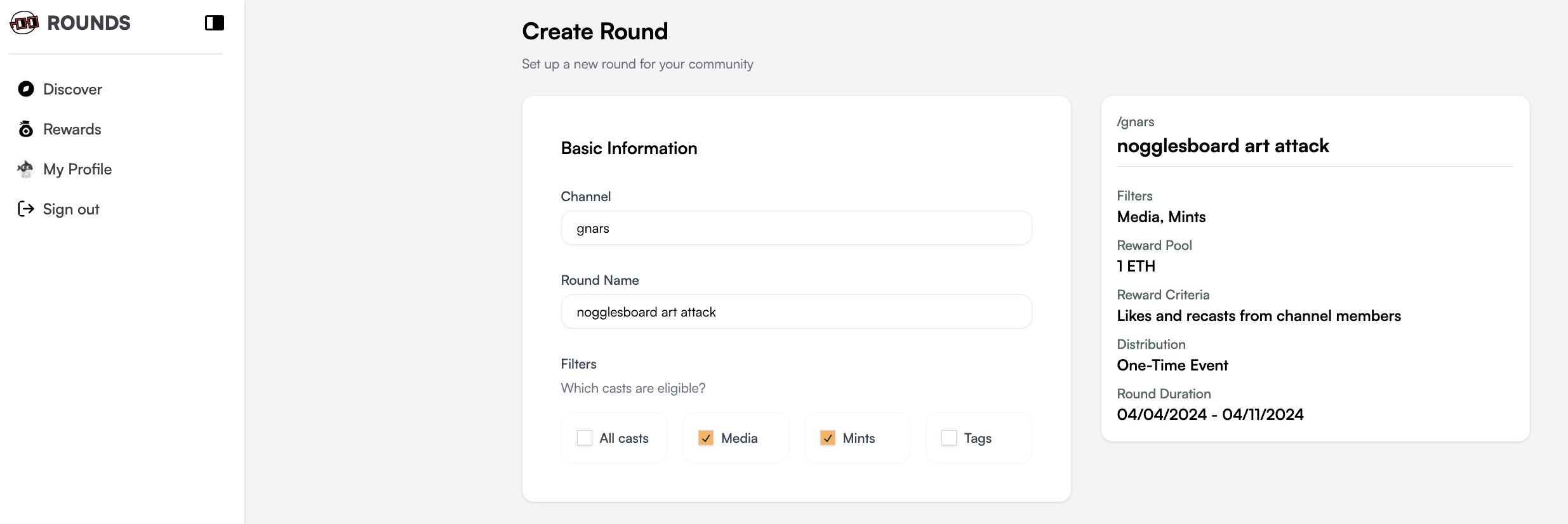This screenshot has width=1568, height=524.
Task: Enable the Tags filter checkbox
Action: click(949, 438)
